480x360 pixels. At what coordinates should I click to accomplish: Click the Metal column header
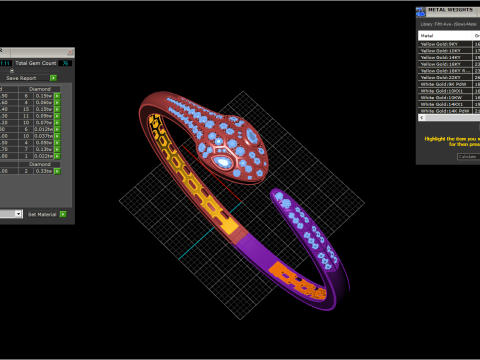445,36
